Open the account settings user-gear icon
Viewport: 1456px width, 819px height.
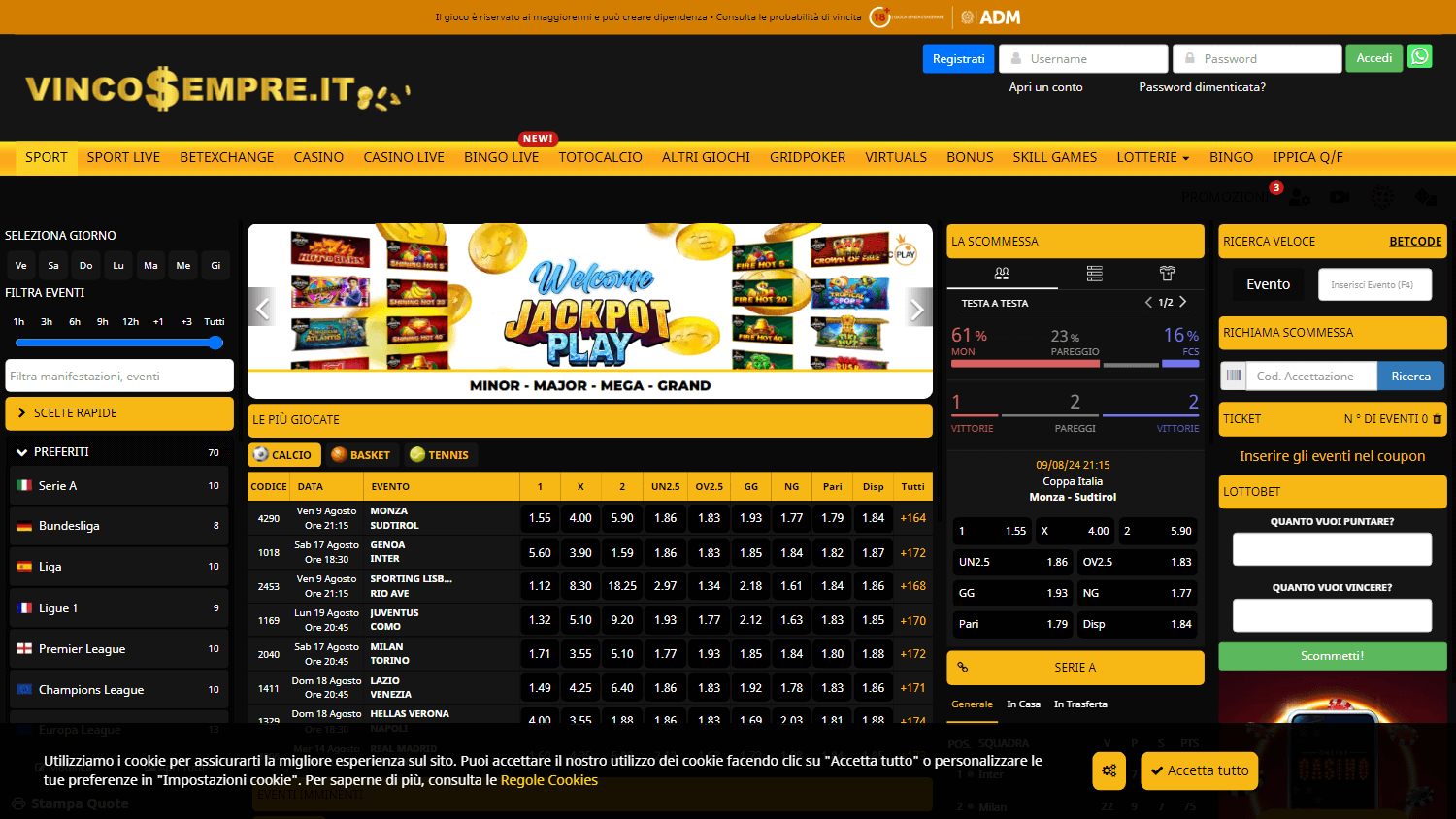(x=1300, y=197)
